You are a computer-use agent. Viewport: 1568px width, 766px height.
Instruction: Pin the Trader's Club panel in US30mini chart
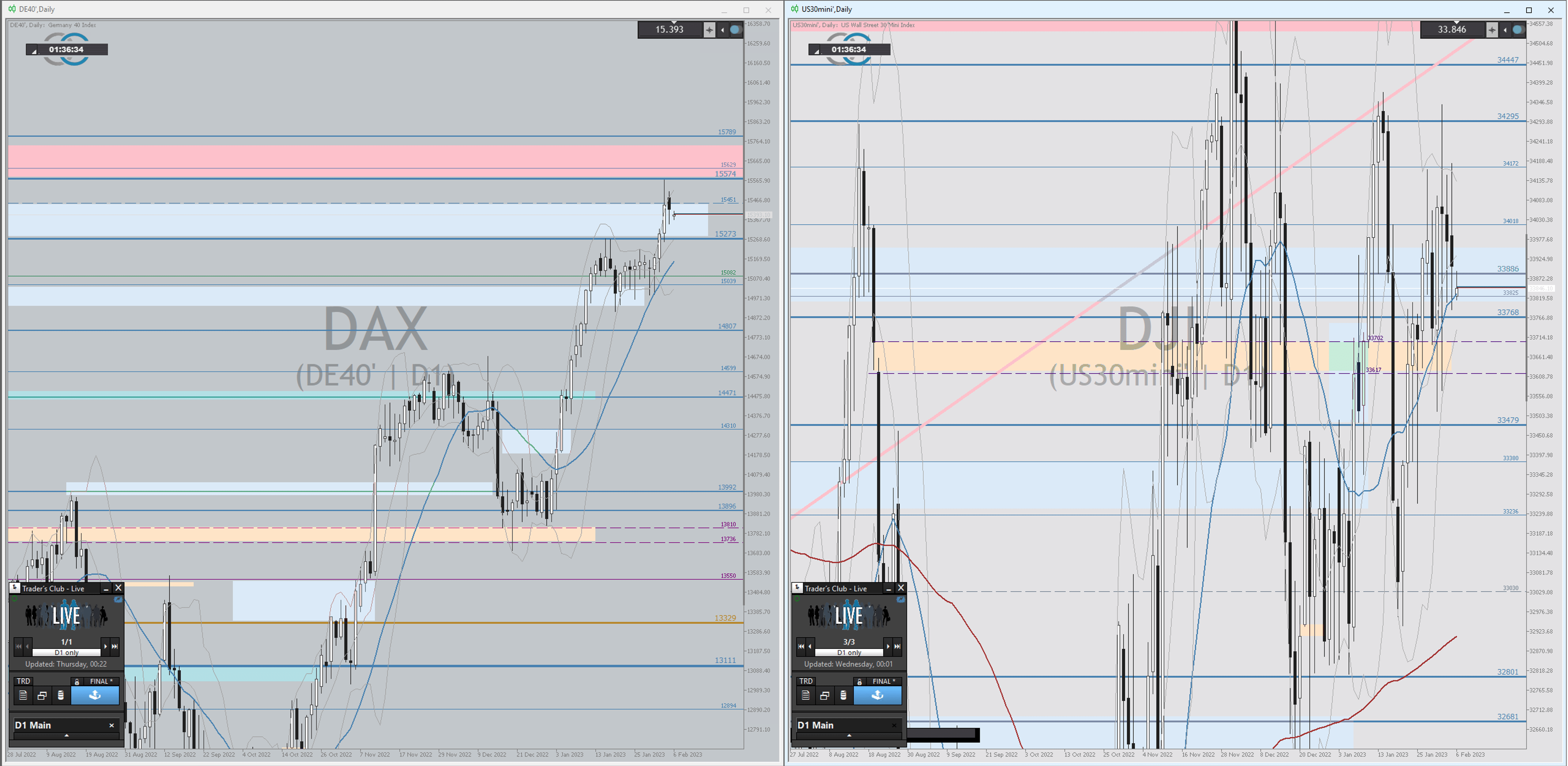click(798, 588)
